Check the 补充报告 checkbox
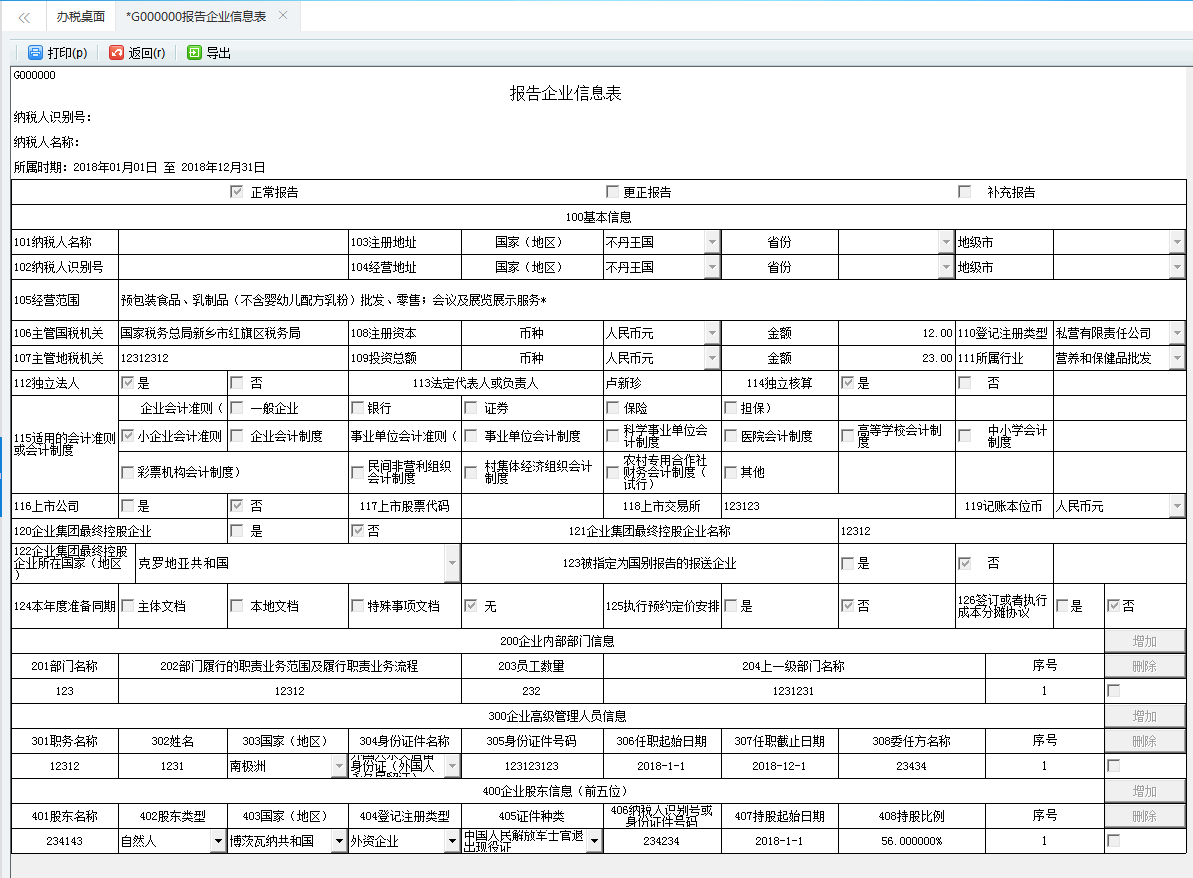The height and width of the screenshot is (878, 1193). [964, 191]
